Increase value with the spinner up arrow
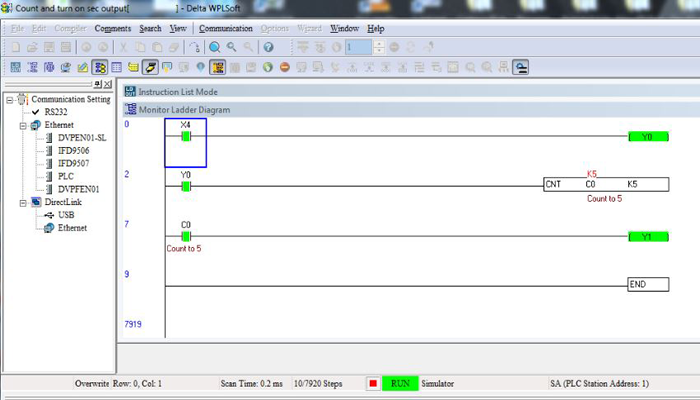This screenshot has height=400, width=700. (379, 43)
